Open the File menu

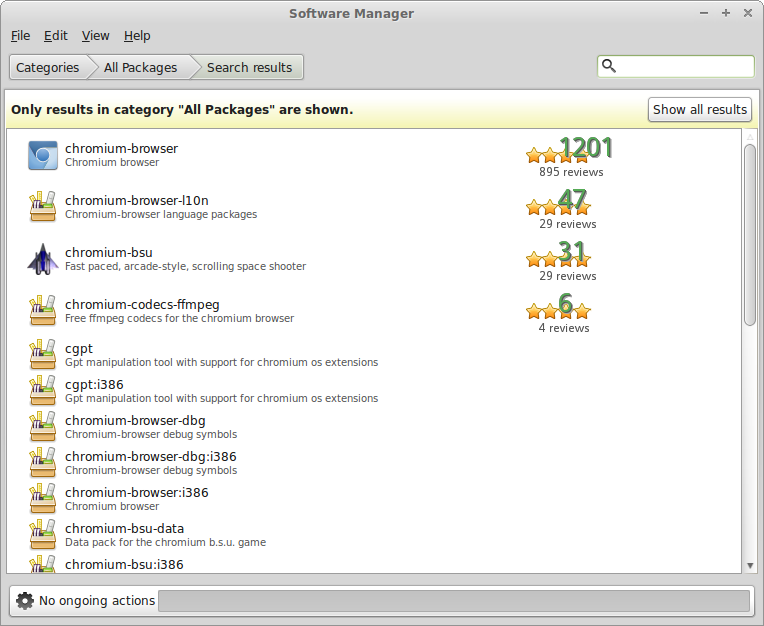(x=20, y=36)
